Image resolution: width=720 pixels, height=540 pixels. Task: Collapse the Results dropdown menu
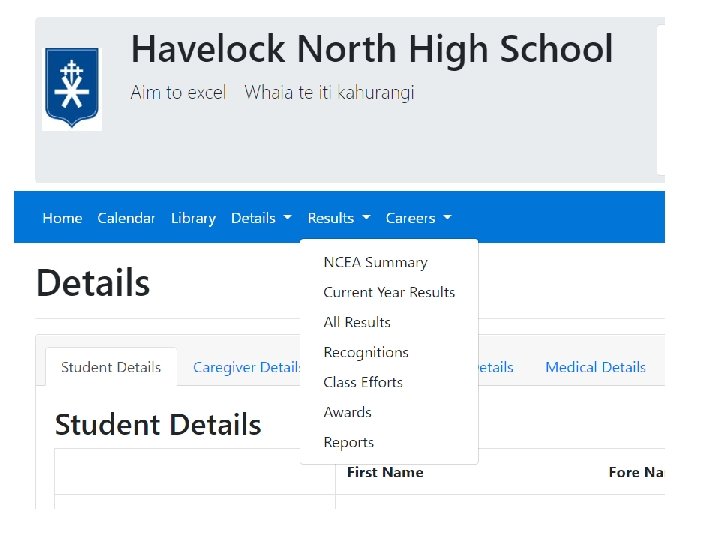[339, 218]
